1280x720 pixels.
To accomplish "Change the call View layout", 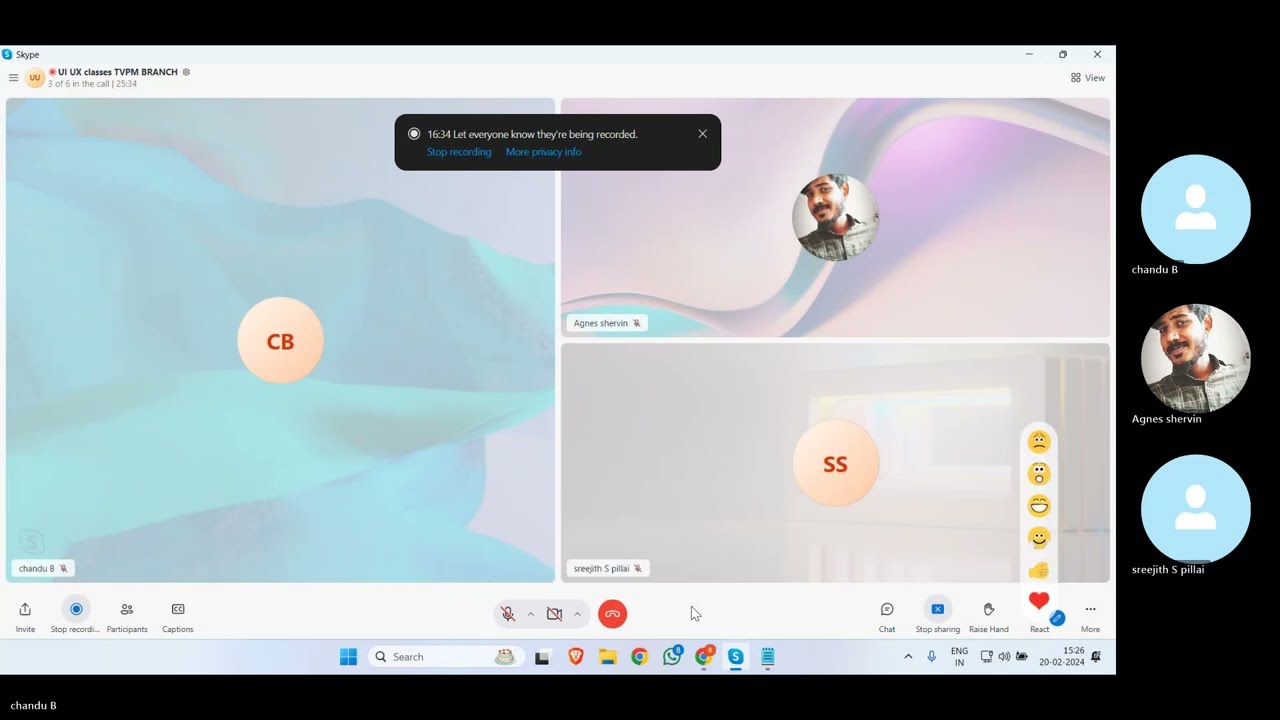I will (x=1088, y=78).
